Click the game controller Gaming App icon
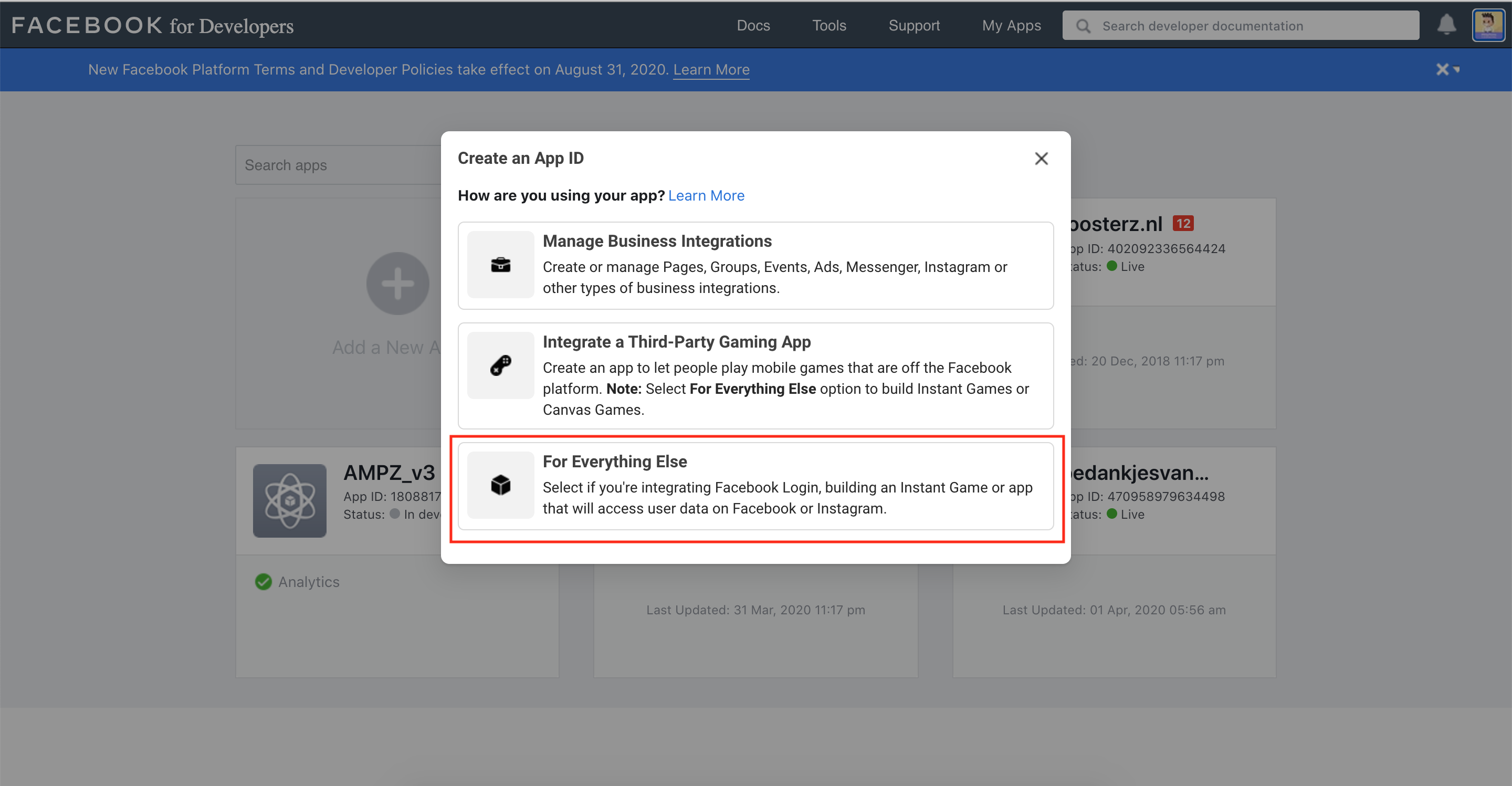This screenshot has height=786, width=1512. coord(500,366)
